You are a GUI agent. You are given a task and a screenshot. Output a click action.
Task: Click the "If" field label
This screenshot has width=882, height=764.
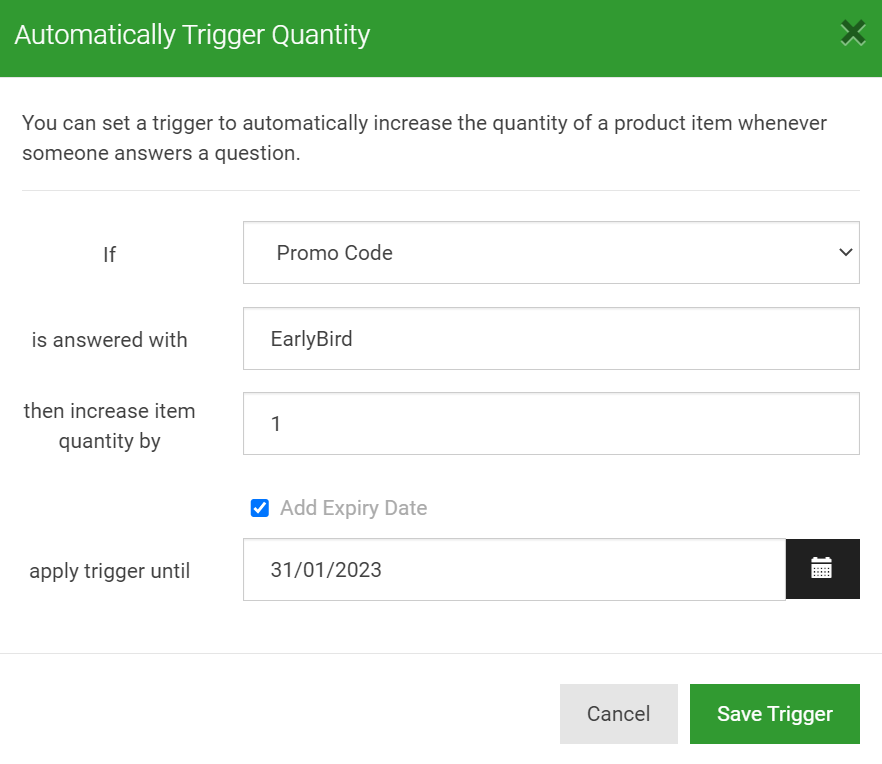[x=110, y=254]
